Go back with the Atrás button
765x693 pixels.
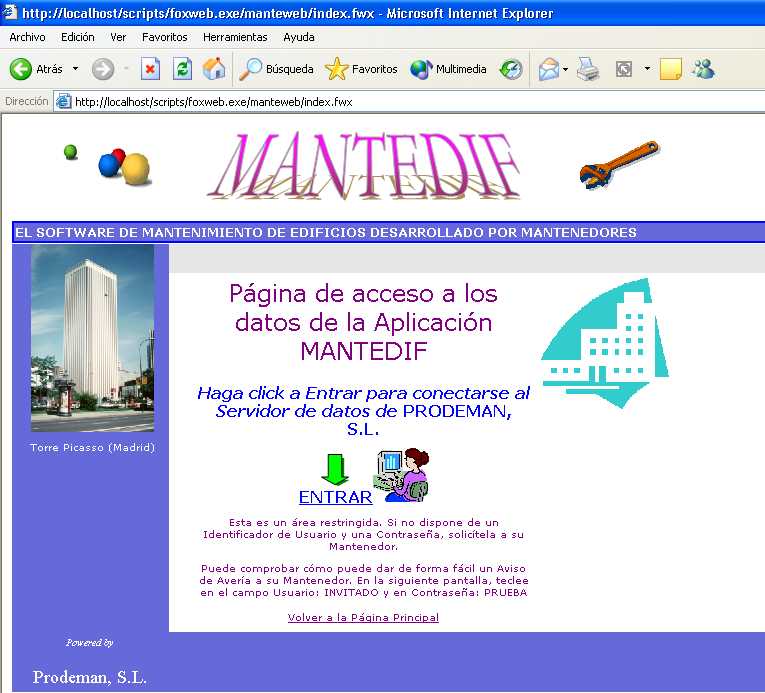(x=36, y=69)
